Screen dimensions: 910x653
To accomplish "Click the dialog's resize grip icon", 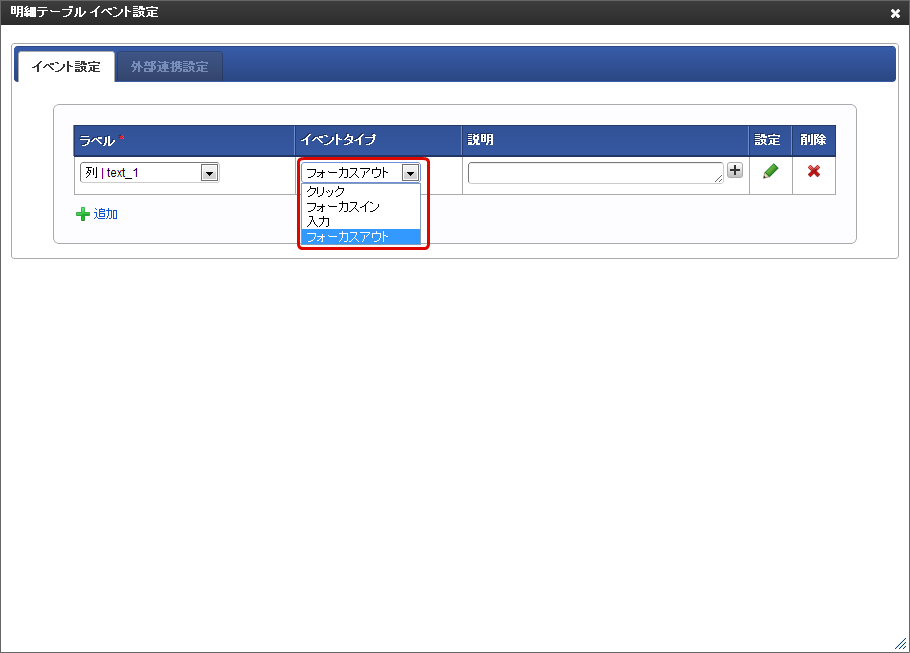I will (901, 643).
